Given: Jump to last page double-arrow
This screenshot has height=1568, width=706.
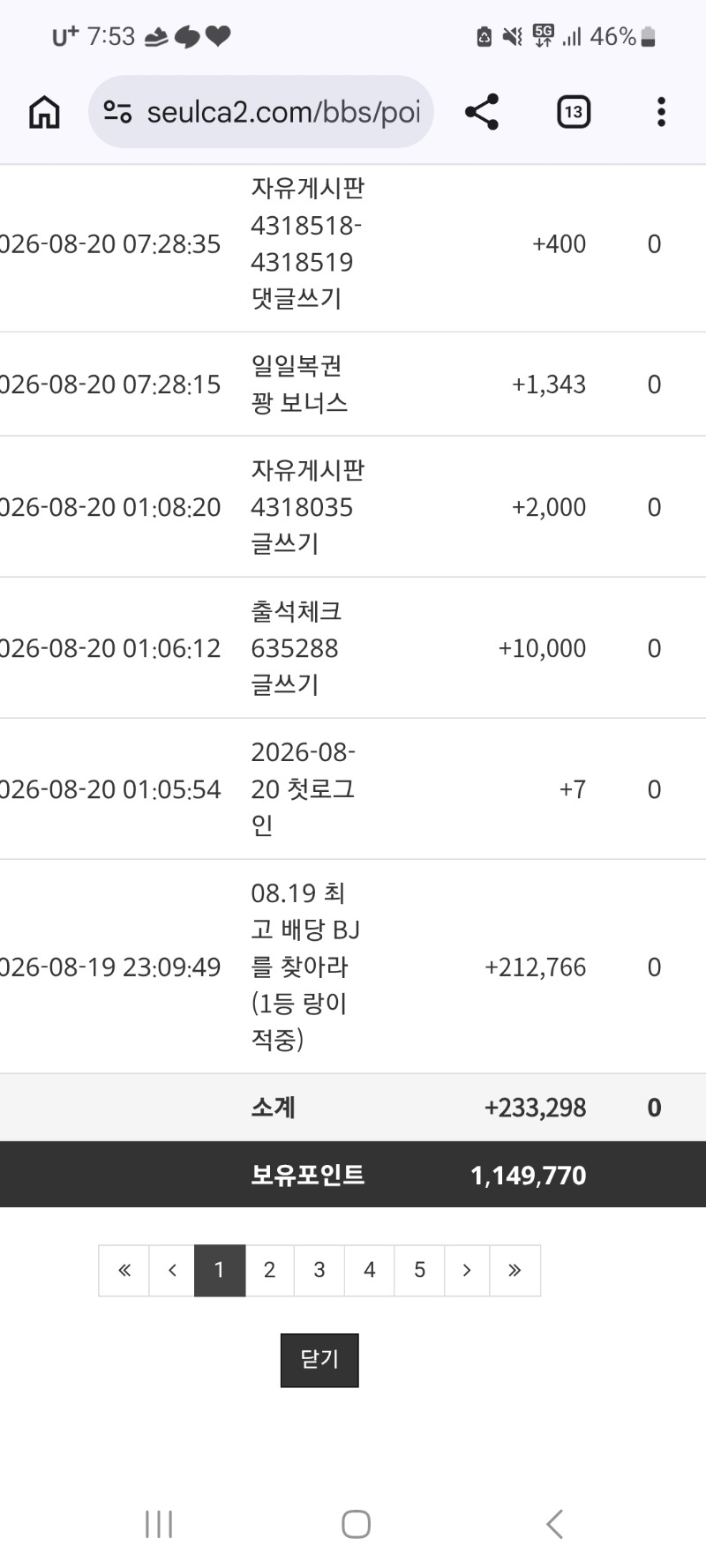Looking at the screenshot, I should point(514,1270).
